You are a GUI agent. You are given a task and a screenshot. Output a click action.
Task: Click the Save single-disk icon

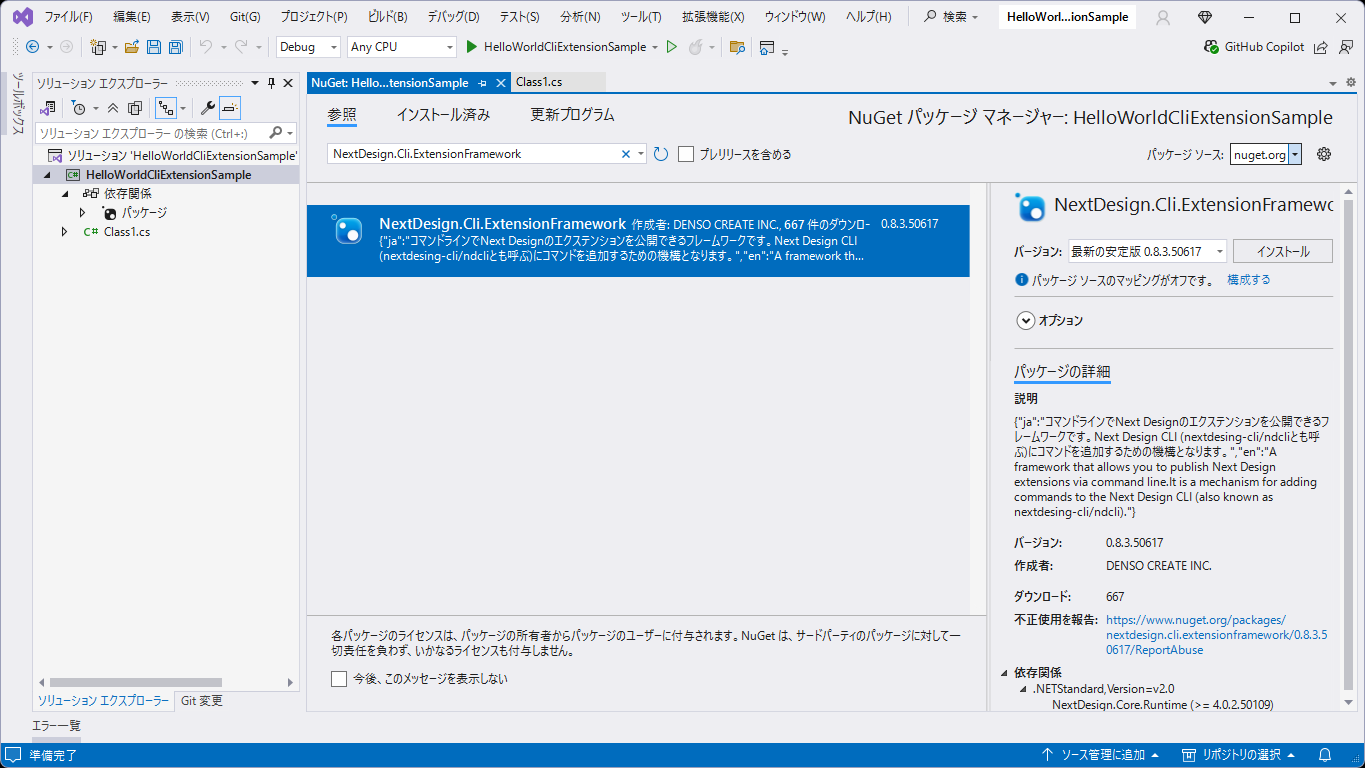(x=154, y=47)
